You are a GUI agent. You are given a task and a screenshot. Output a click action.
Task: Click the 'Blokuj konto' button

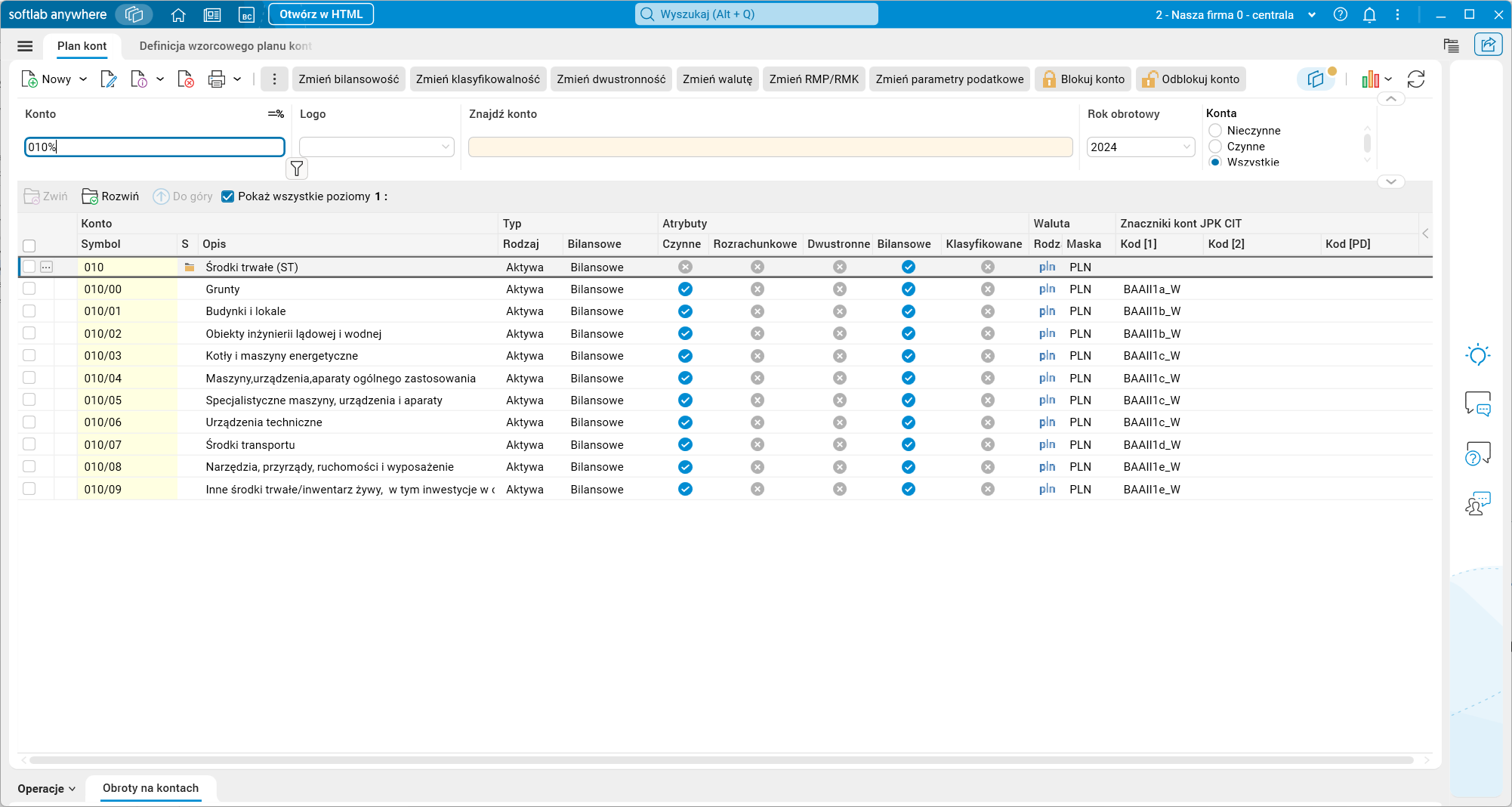pos(1084,79)
